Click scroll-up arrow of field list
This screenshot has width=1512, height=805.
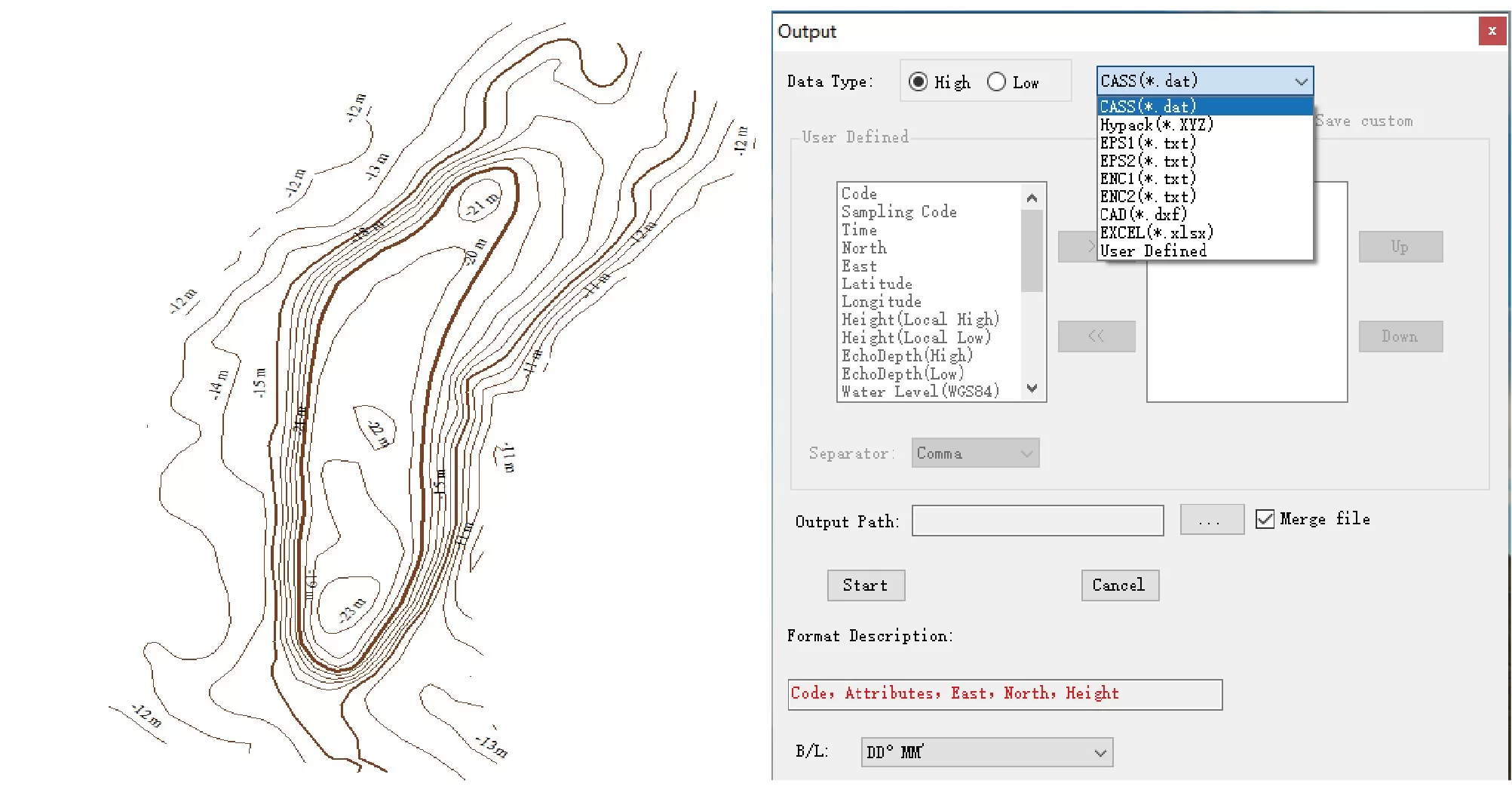[1032, 198]
